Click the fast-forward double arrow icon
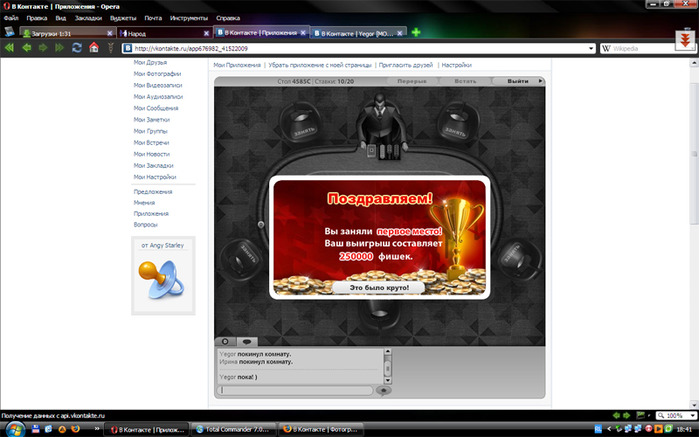 pyautogui.click(x=59, y=48)
